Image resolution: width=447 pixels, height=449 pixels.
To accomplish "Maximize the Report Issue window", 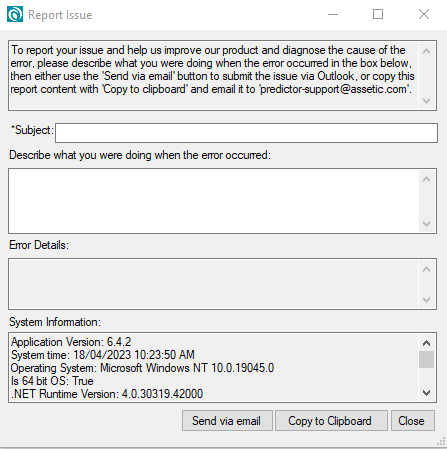I will [x=378, y=14].
